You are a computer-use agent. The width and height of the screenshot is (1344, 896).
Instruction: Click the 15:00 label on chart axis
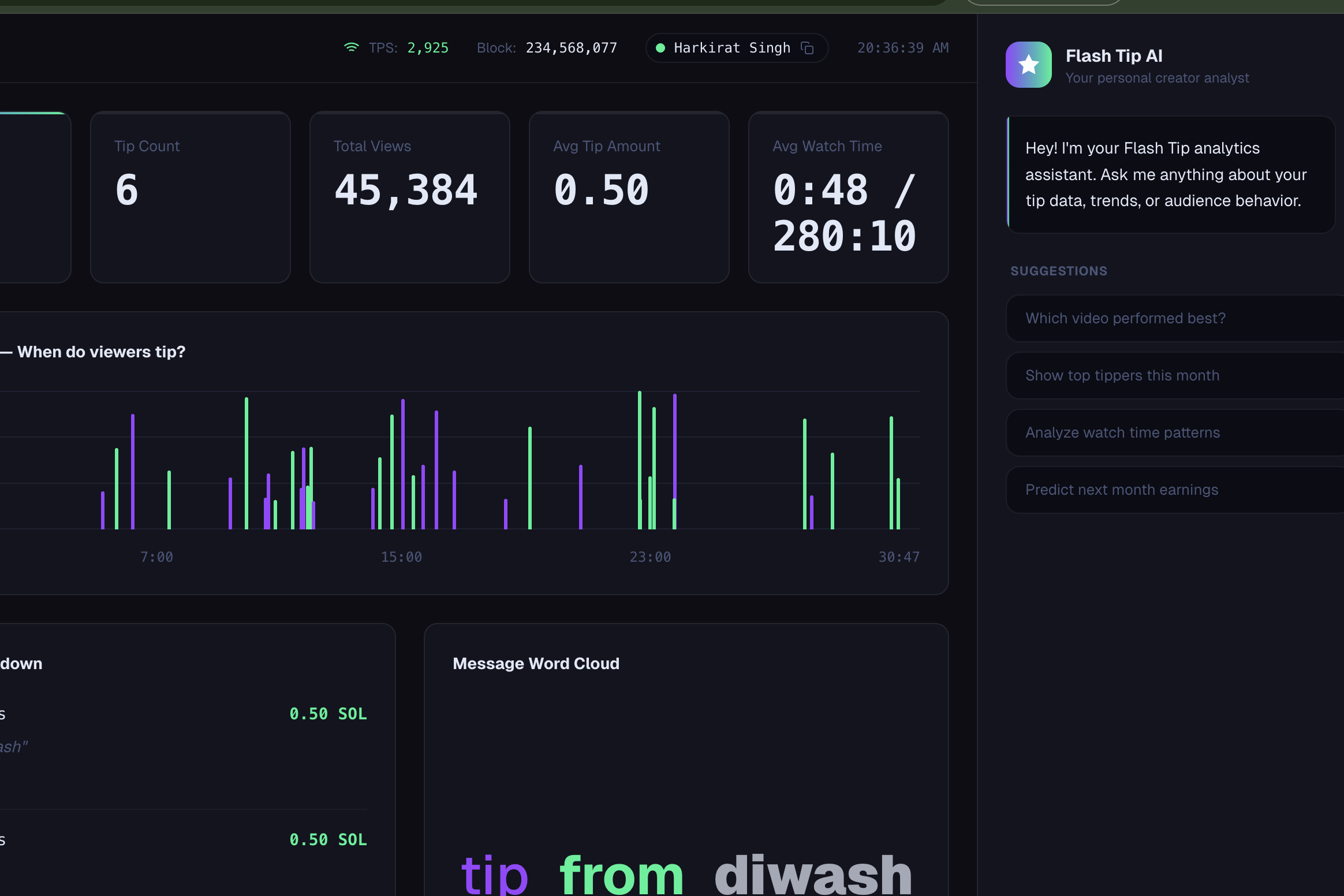click(x=401, y=557)
